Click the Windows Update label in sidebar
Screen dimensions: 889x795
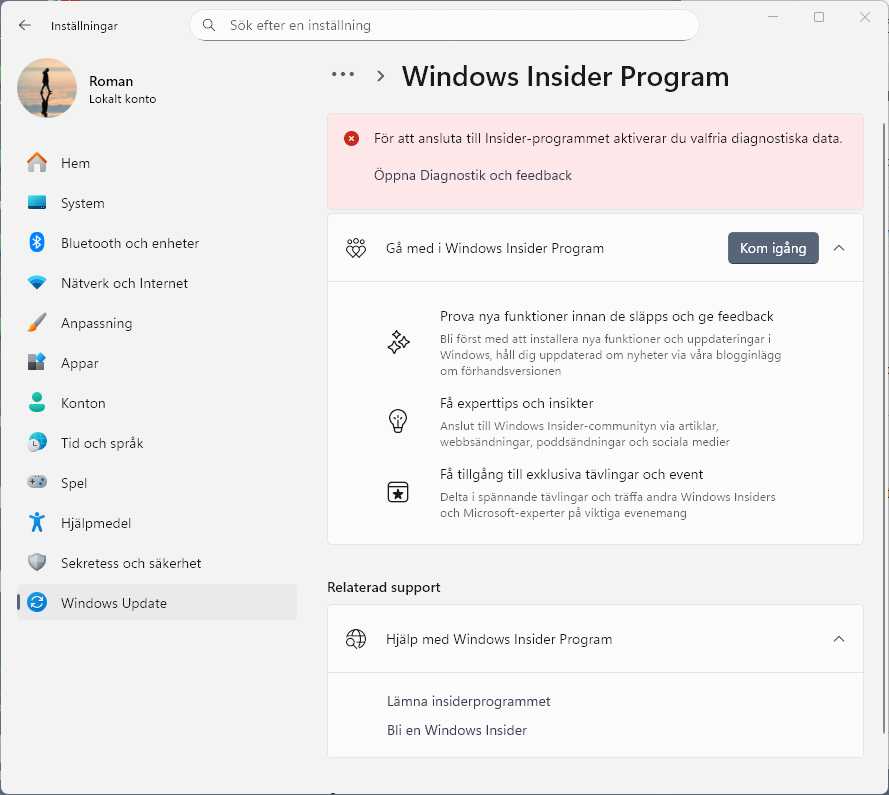coord(114,603)
